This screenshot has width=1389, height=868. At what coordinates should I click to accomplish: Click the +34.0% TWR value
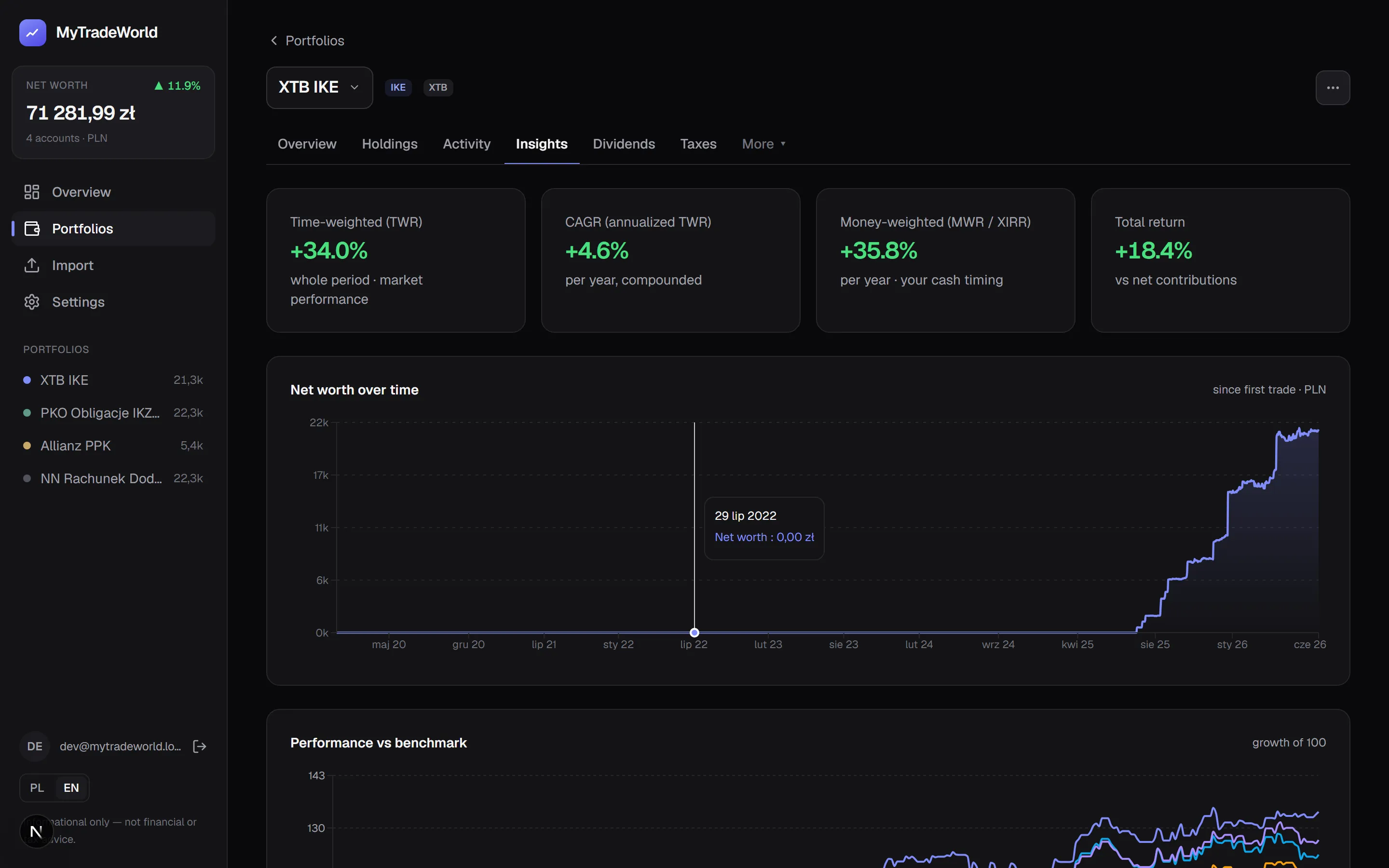329,251
